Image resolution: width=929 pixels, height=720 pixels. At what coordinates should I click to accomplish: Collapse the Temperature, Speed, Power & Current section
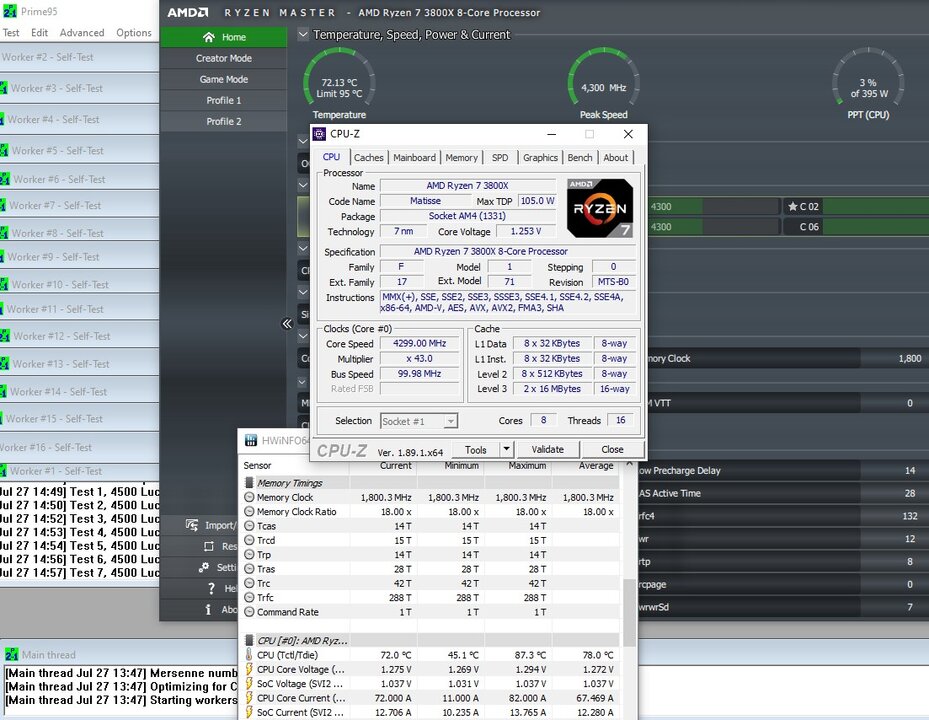click(303, 34)
